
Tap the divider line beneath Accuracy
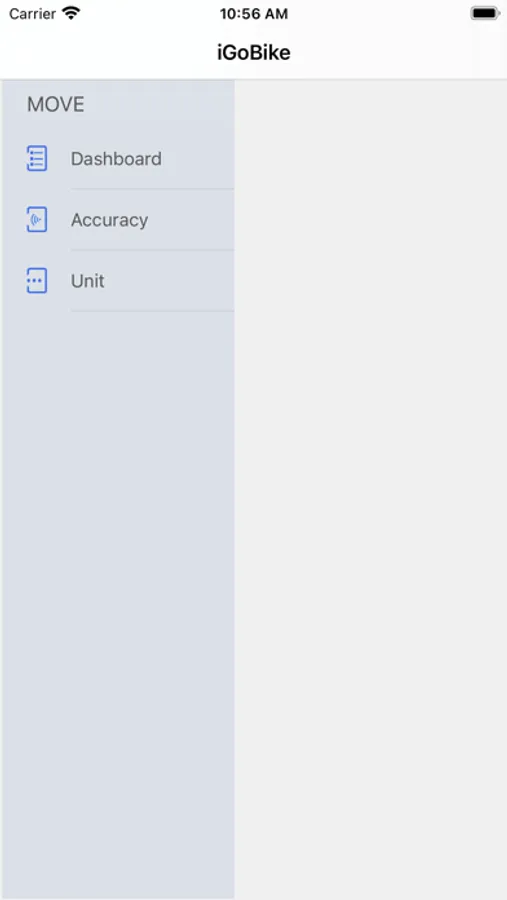152,250
